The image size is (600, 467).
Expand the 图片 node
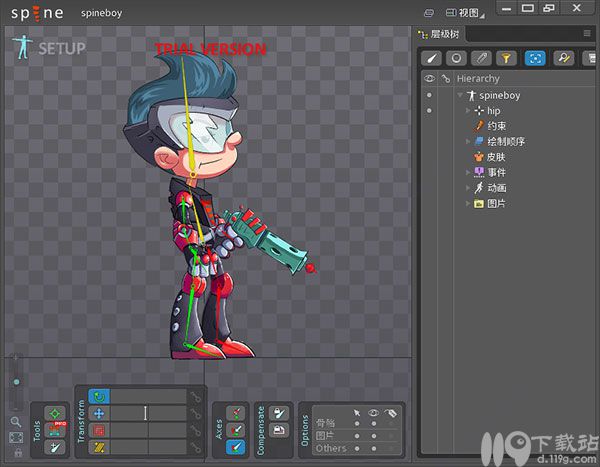click(468, 203)
